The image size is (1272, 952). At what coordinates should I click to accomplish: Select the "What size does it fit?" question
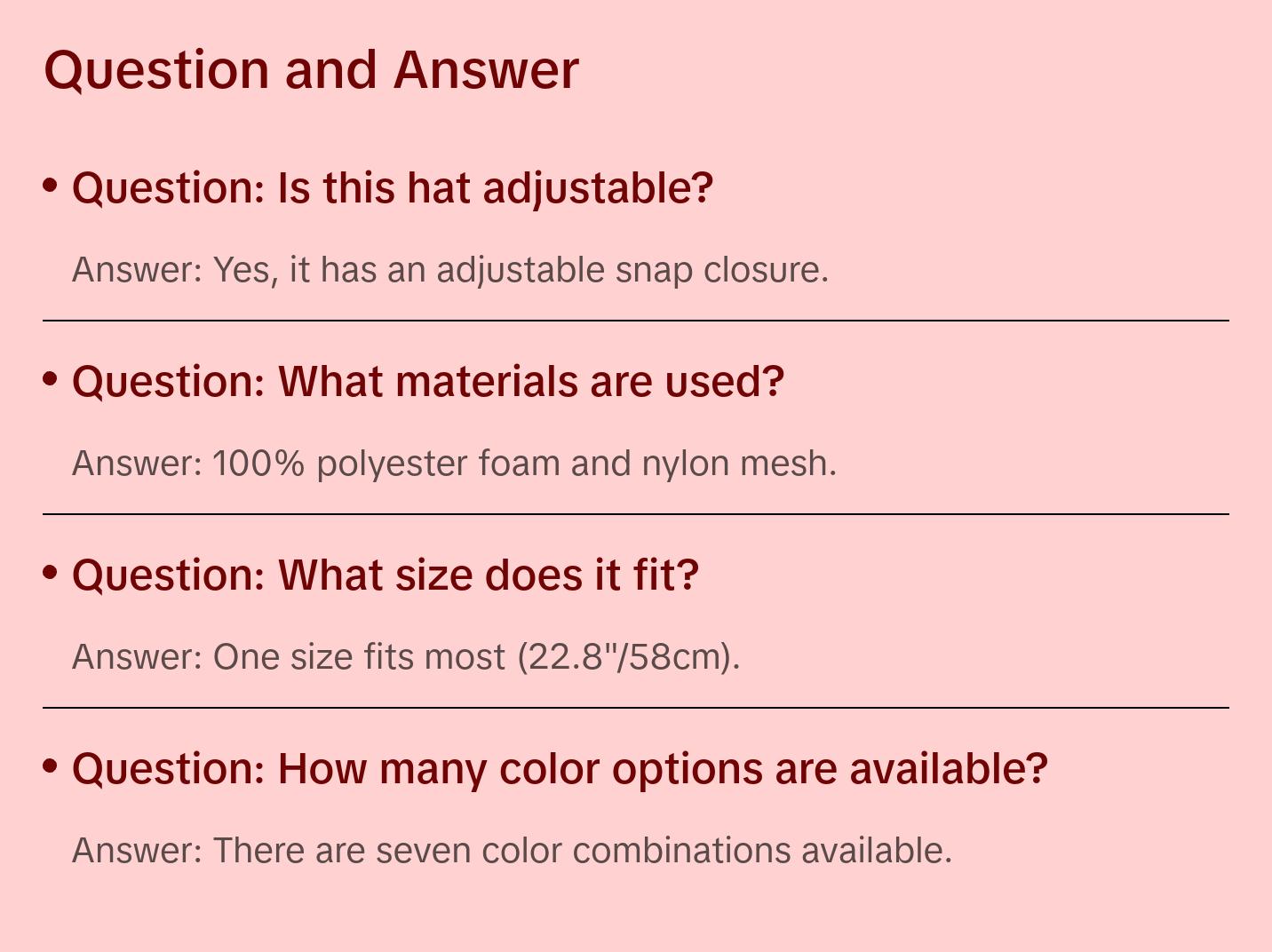click(386, 575)
